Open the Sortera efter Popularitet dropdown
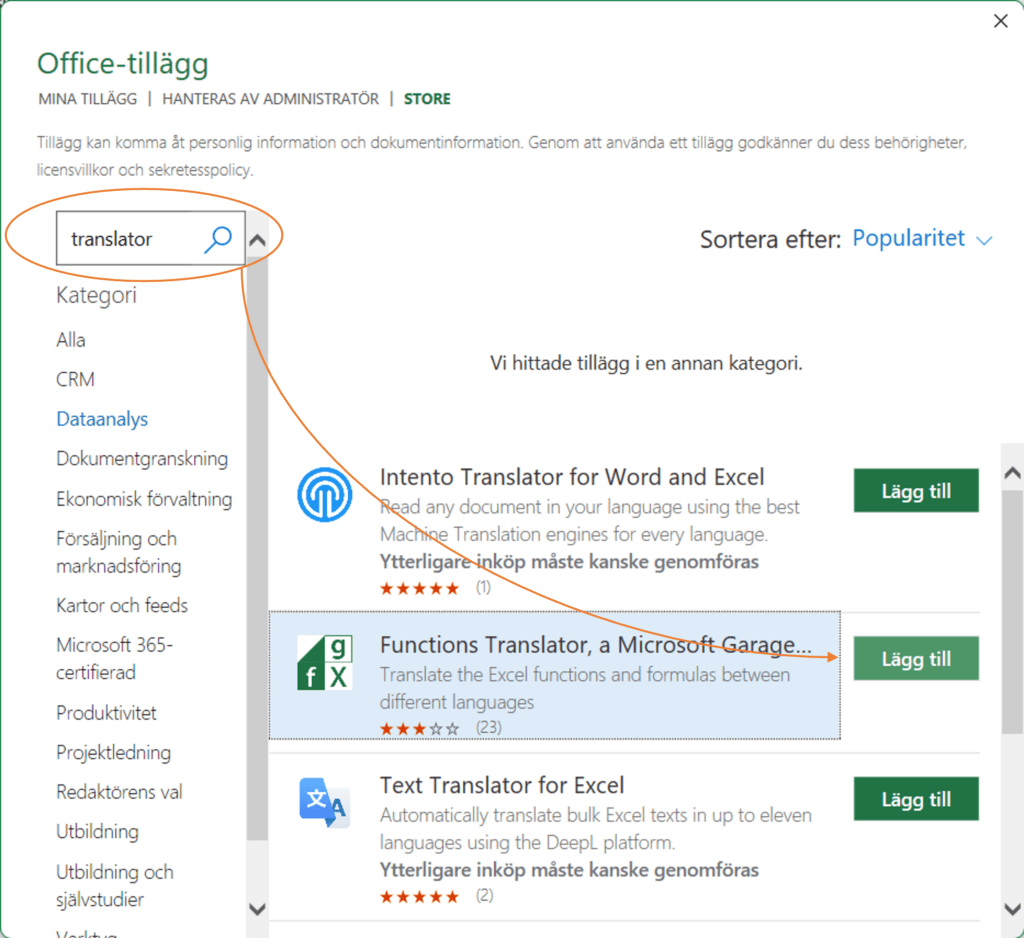1024x938 pixels. pyautogui.click(x=921, y=239)
